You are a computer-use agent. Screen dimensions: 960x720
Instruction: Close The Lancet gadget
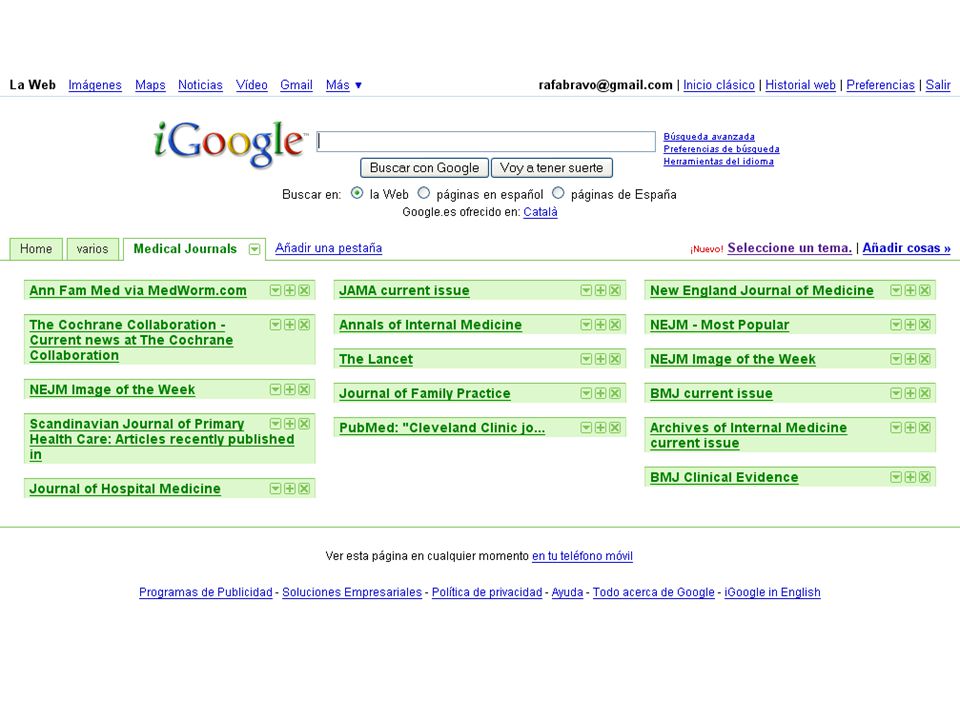click(x=615, y=359)
